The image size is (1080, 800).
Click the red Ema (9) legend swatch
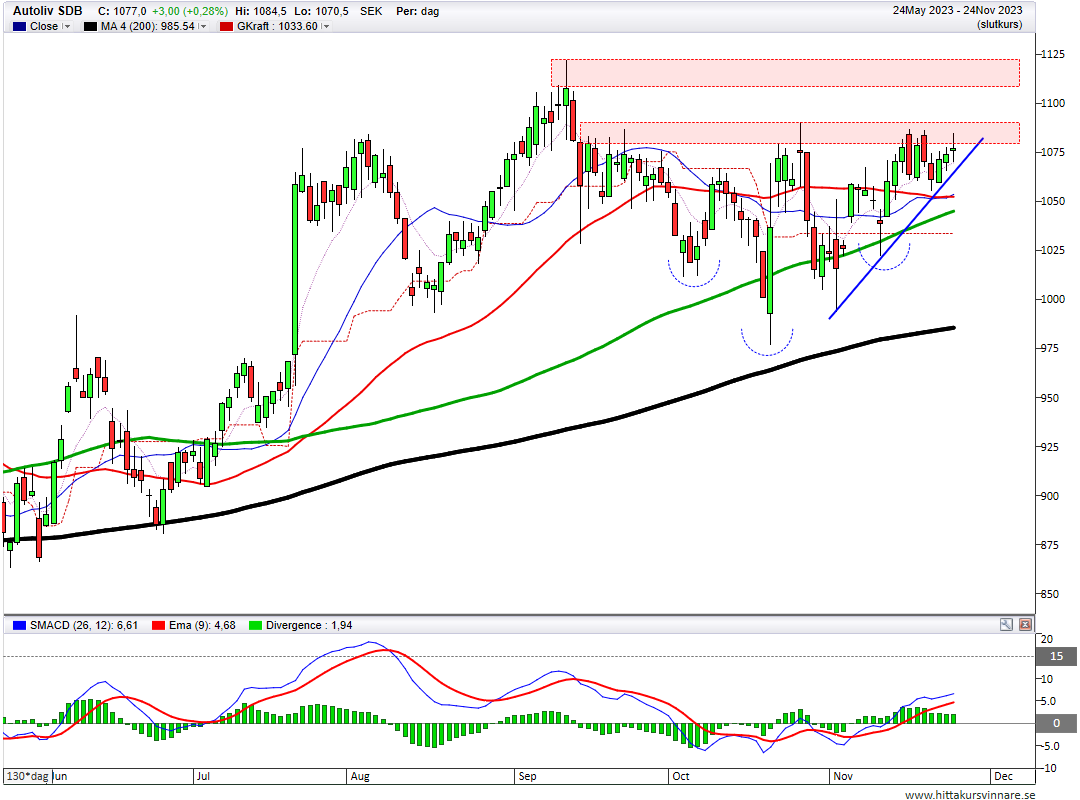(x=158, y=625)
